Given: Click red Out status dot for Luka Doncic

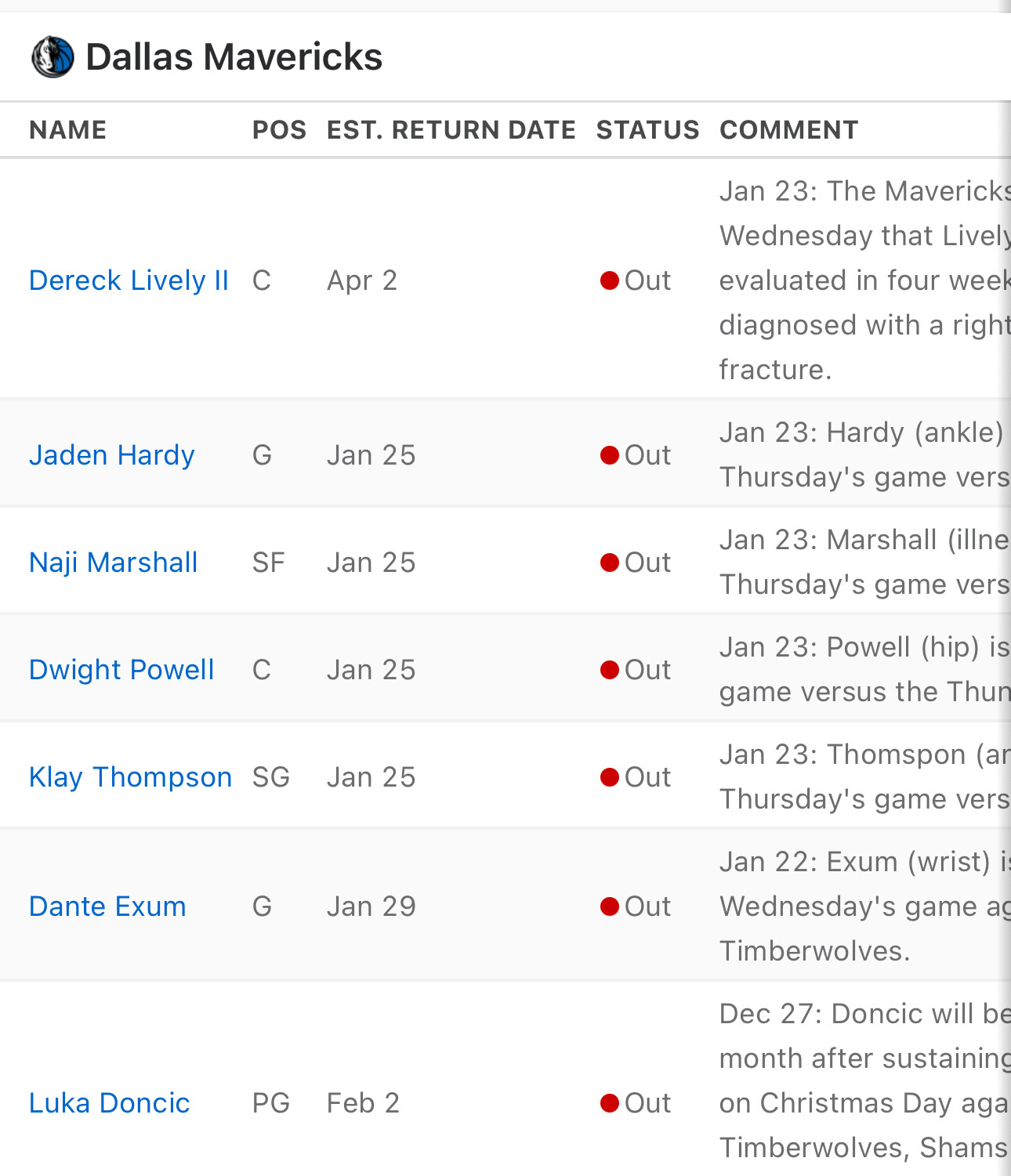Looking at the screenshot, I should pyautogui.click(x=610, y=1103).
